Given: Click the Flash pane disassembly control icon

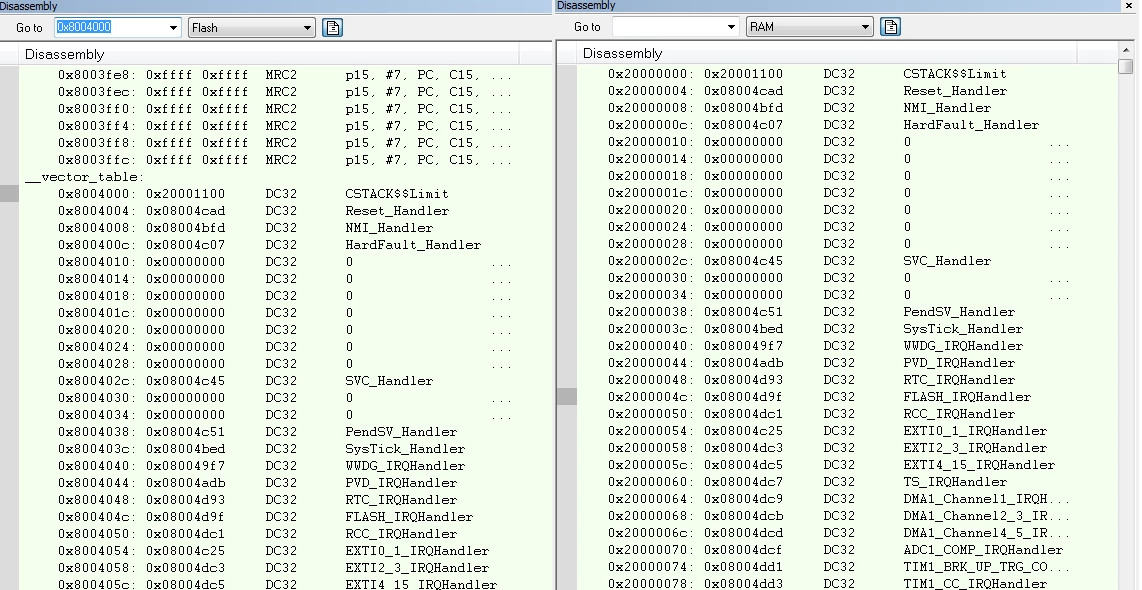Looking at the screenshot, I should pyautogui.click(x=333, y=28).
